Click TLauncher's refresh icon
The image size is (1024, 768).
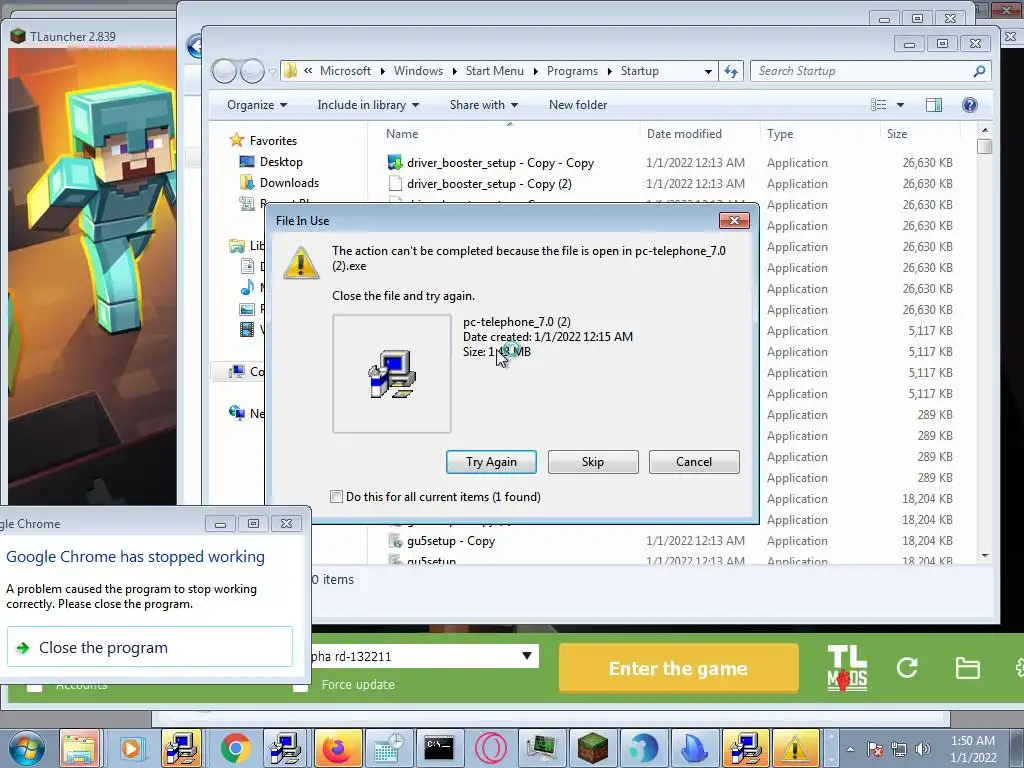907,668
